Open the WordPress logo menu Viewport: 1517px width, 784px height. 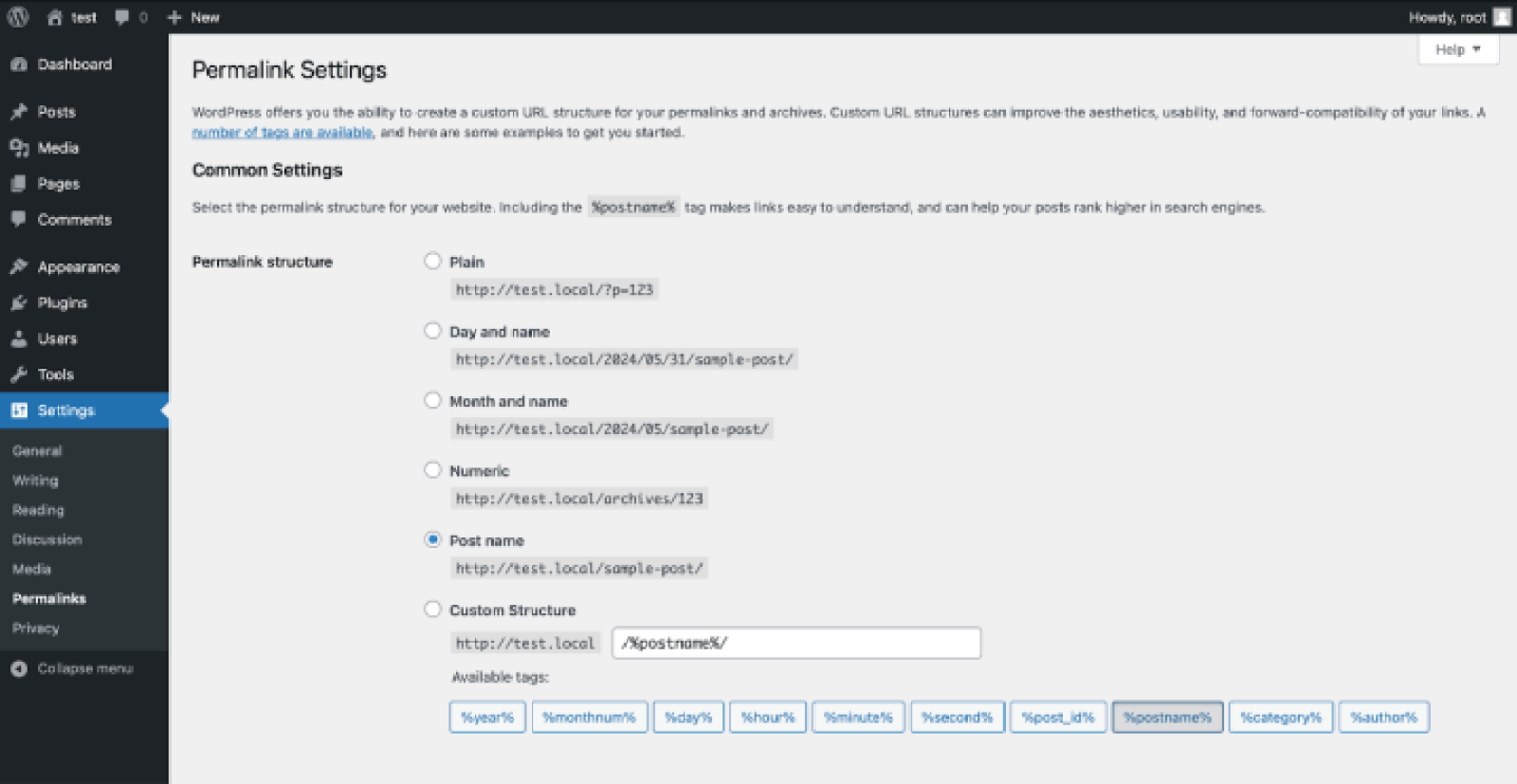point(18,17)
